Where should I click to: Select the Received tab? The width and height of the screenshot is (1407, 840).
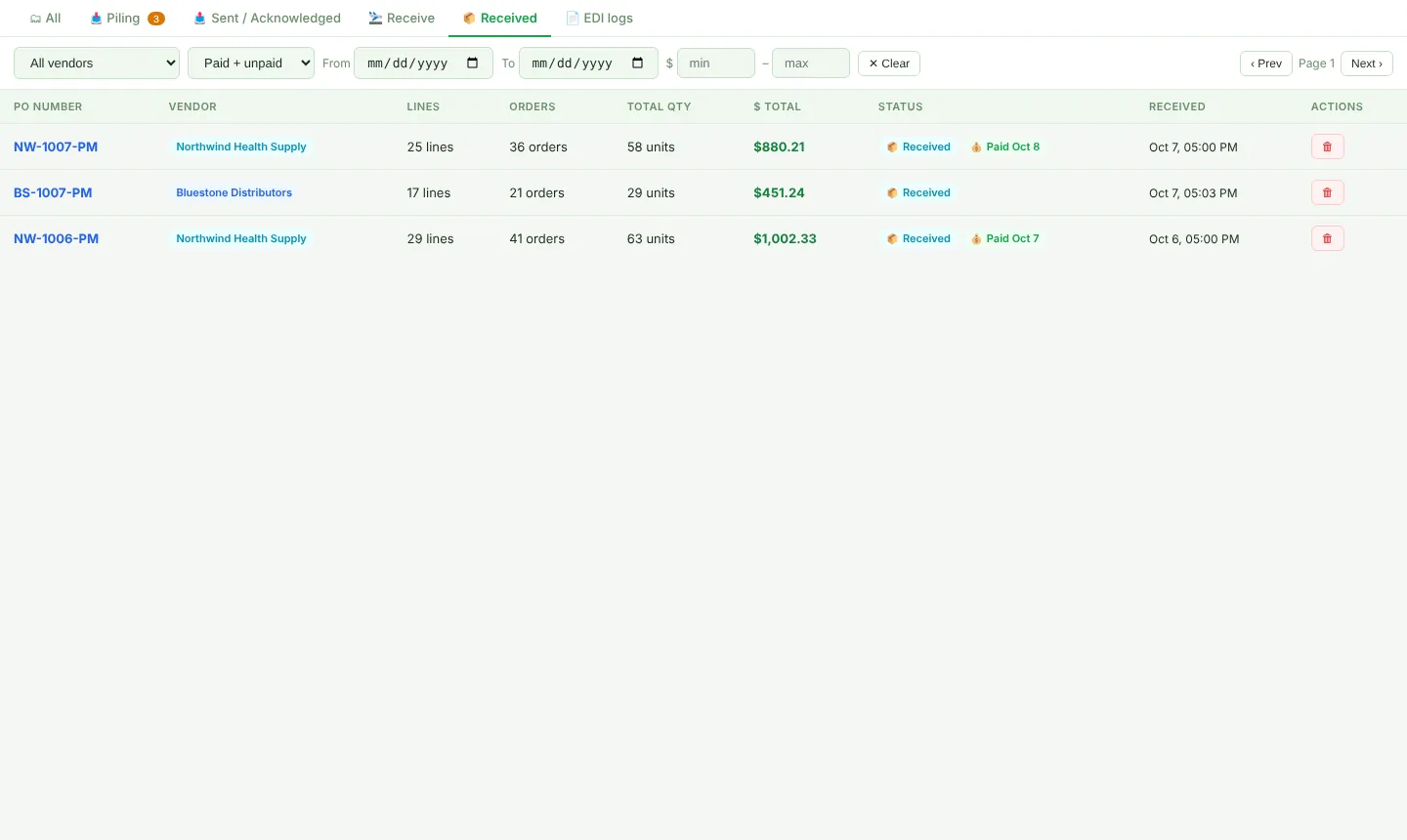coord(500,19)
